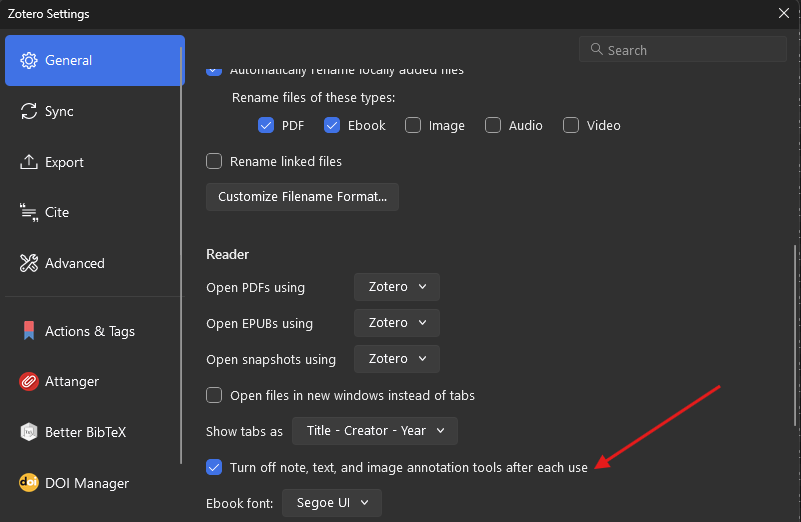Viewport: 801px width, 522px height.
Task: Click the yellow DOI Manager icon
Action: click(29, 483)
